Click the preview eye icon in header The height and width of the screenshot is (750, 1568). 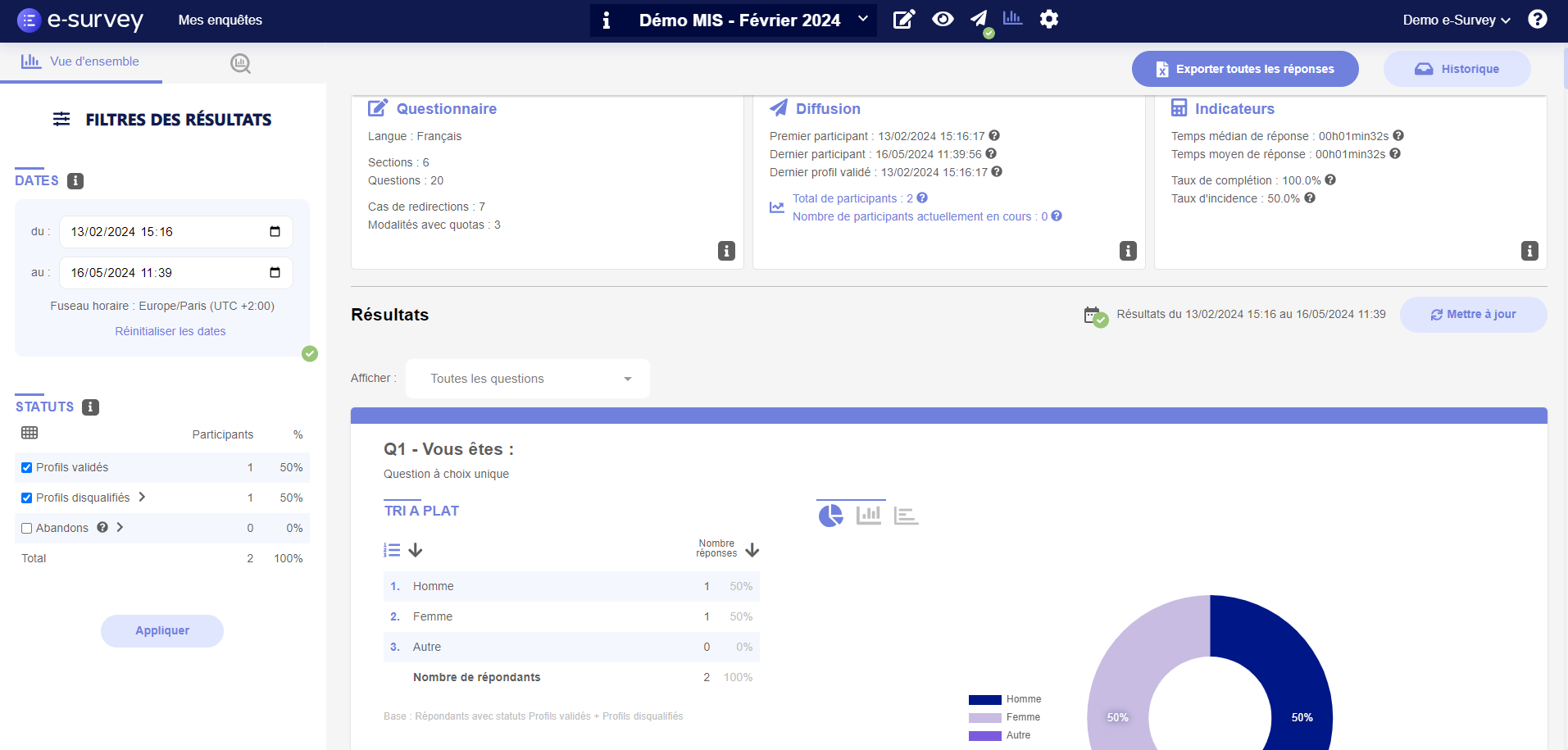click(x=943, y=20)
